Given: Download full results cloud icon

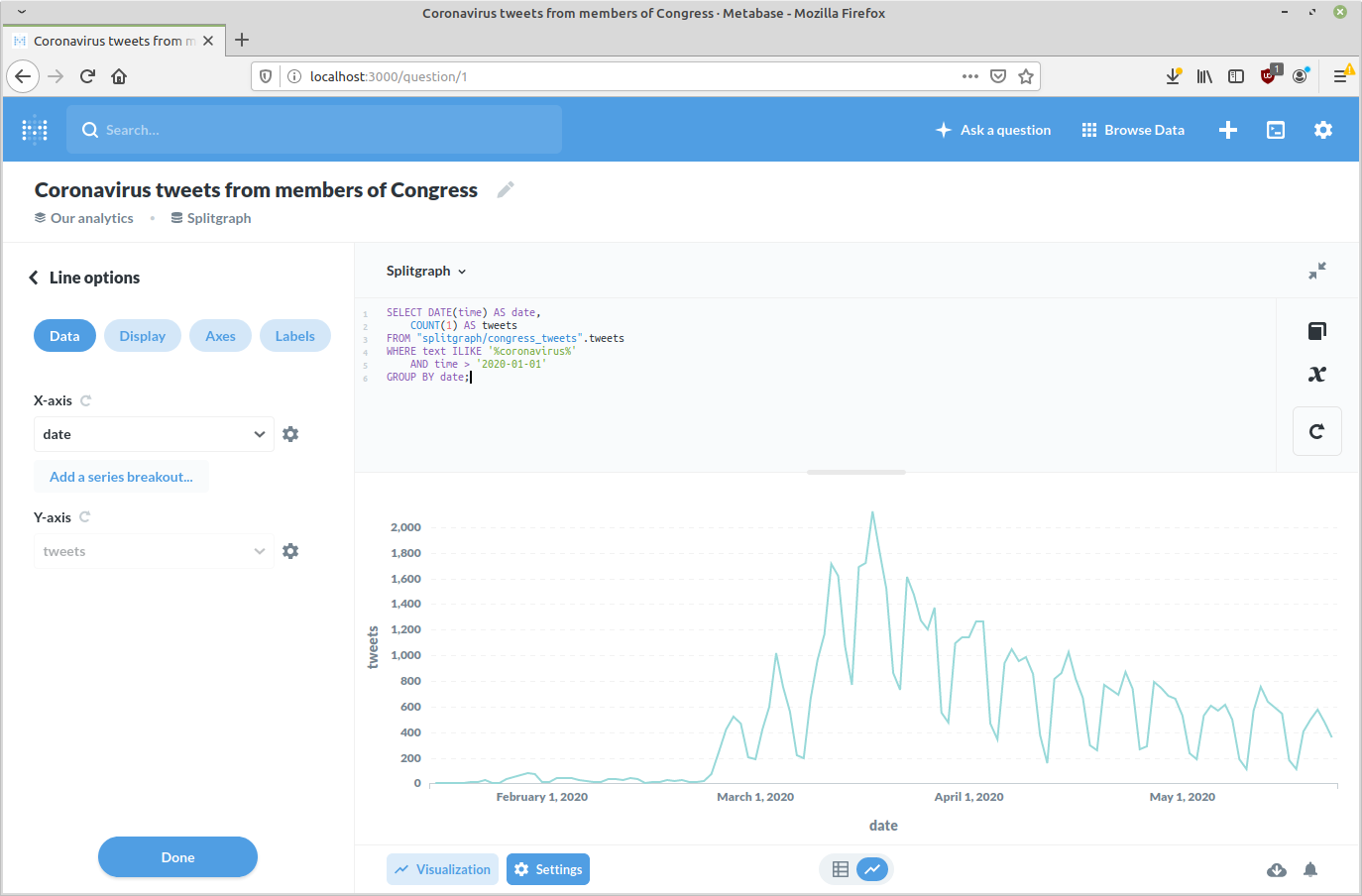Looking at the screenshot, I should pos(1277,869).
